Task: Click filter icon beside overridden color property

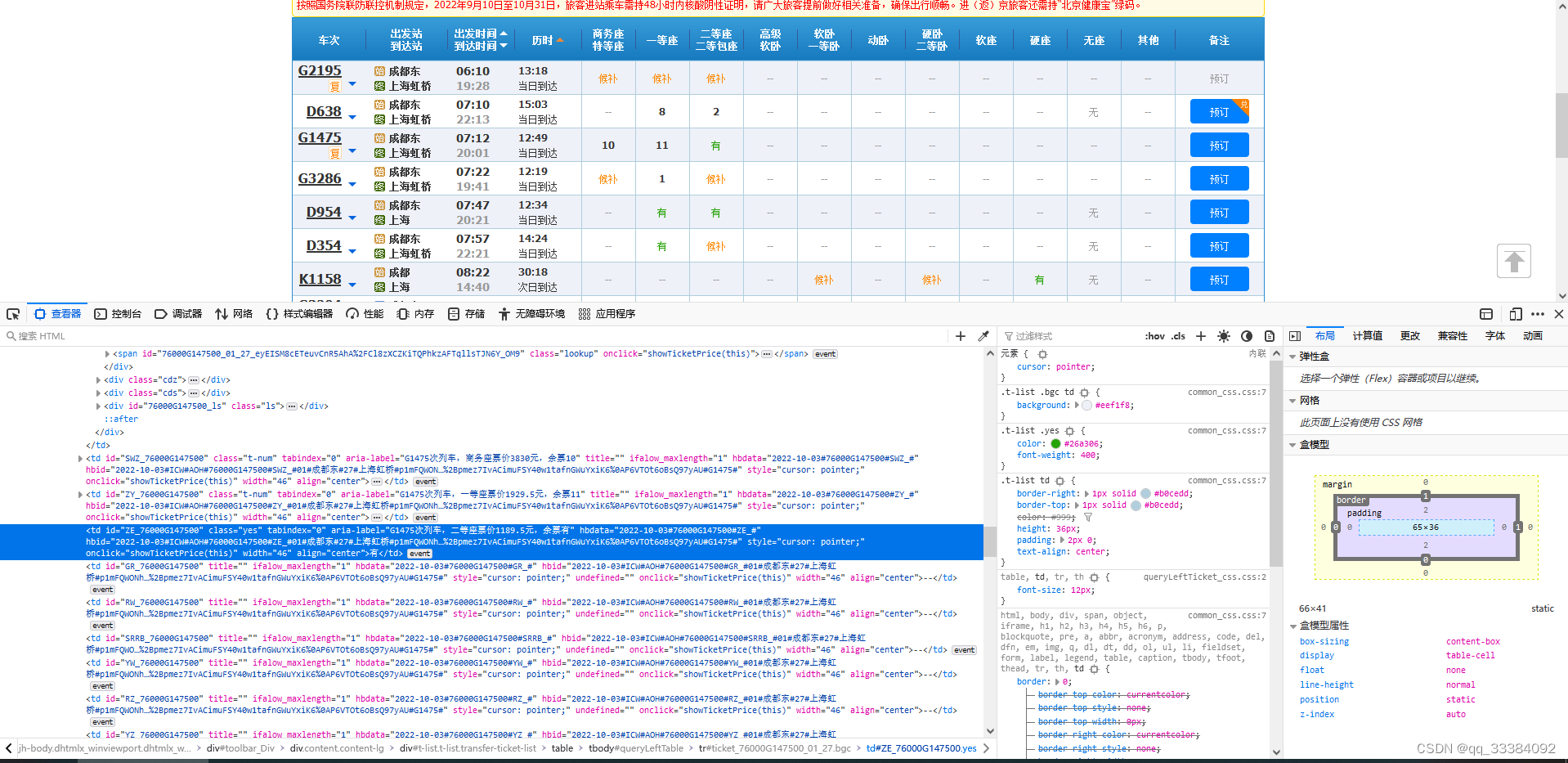Action: click(x=1088, y=518)
